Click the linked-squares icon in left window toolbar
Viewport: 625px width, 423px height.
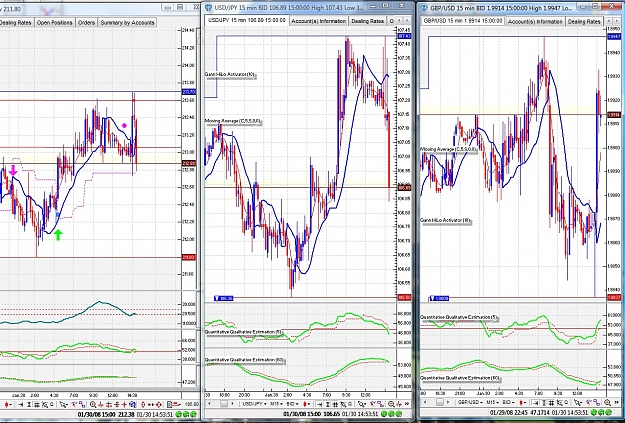coord(82,405)
